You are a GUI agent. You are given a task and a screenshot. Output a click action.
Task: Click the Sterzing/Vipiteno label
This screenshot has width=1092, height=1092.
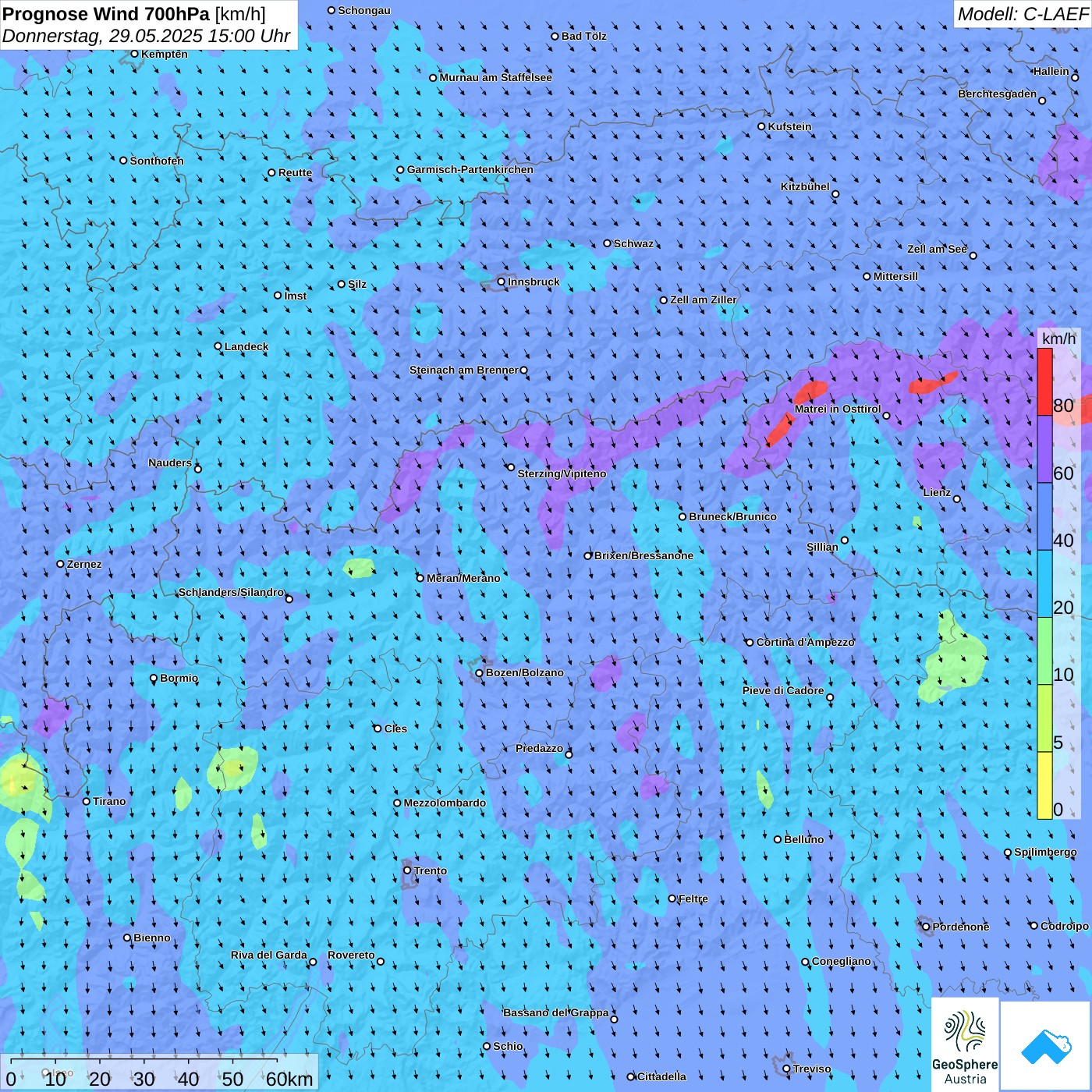point(562,473)
